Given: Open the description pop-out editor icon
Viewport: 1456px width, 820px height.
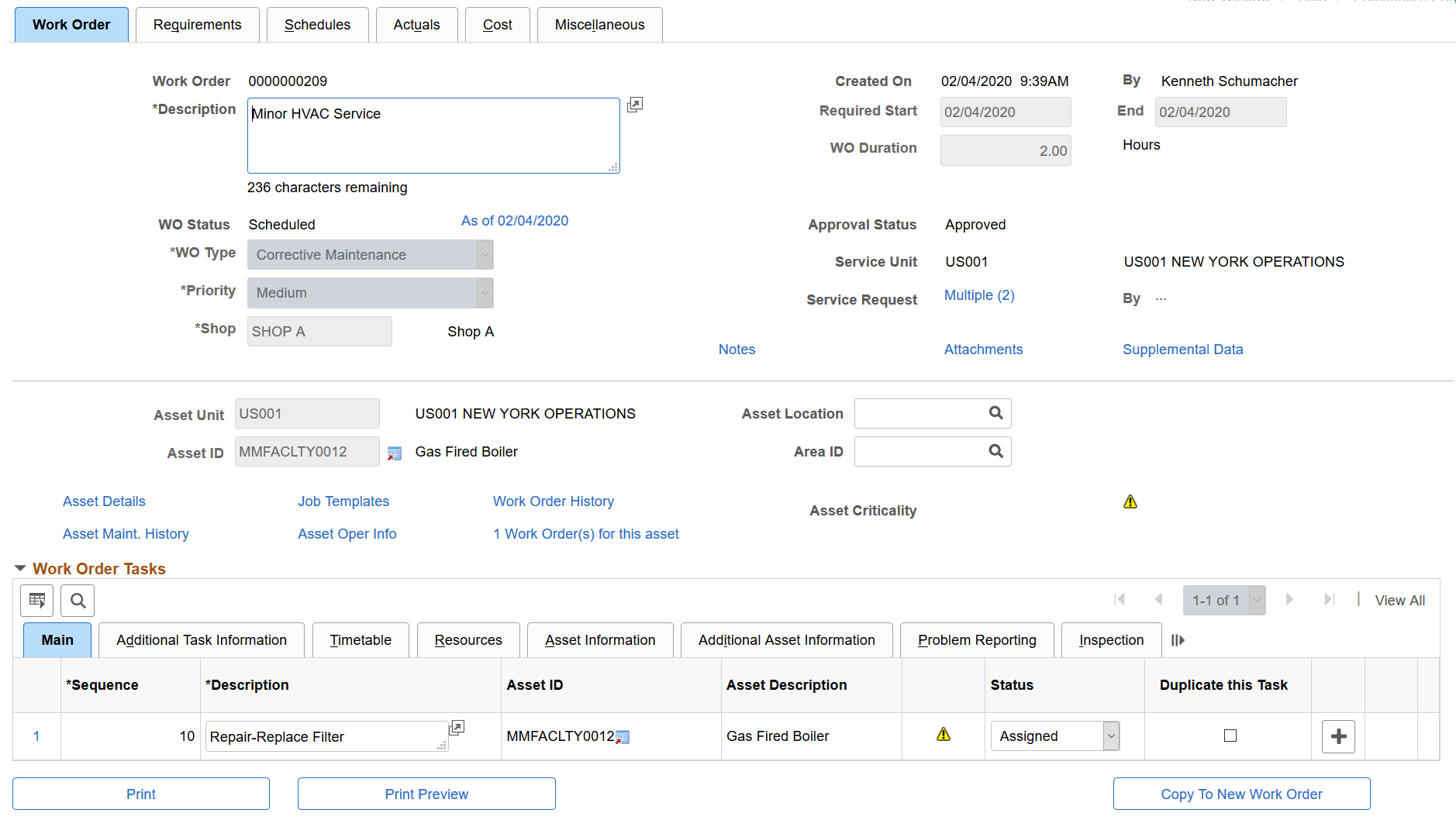Looking at the screenshot, I should (635, 105).
